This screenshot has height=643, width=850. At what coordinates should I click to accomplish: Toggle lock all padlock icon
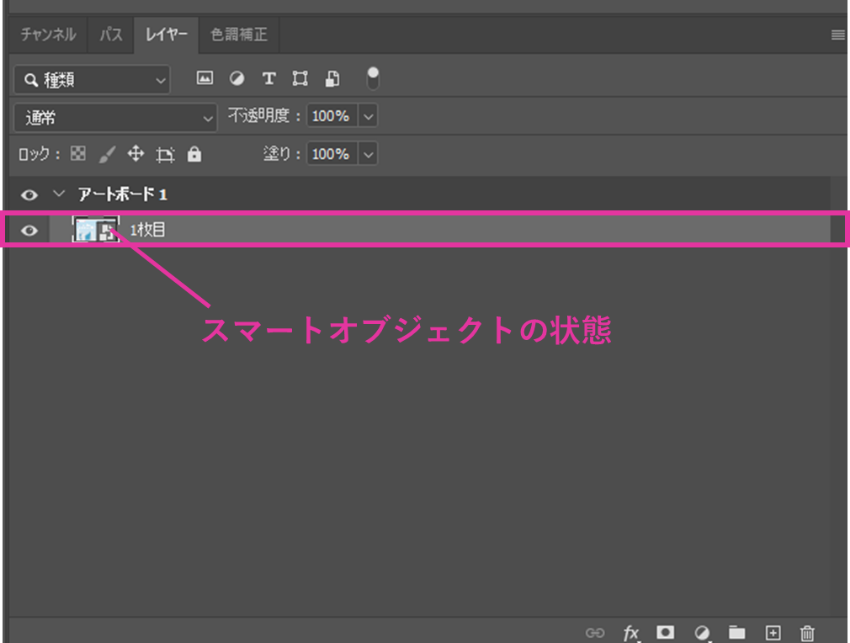[x=194, y=155]
